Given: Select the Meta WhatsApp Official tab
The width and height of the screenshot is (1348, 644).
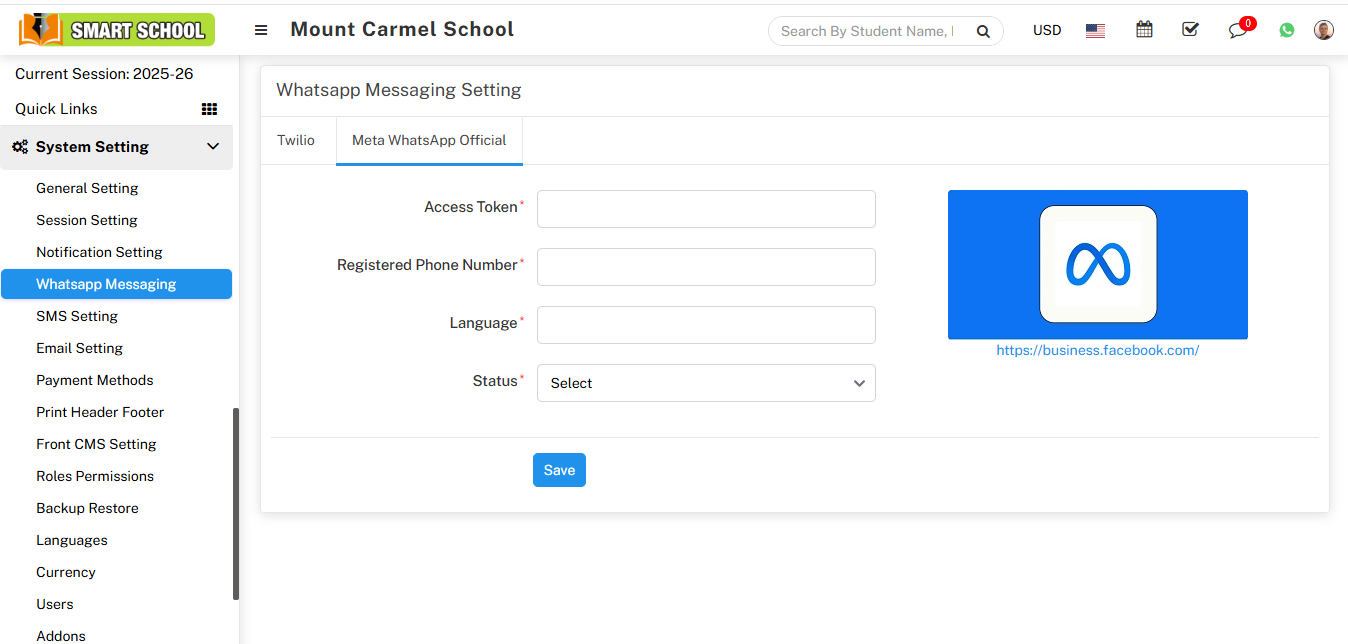Looking at the screenshot, I should coord(429,140).
